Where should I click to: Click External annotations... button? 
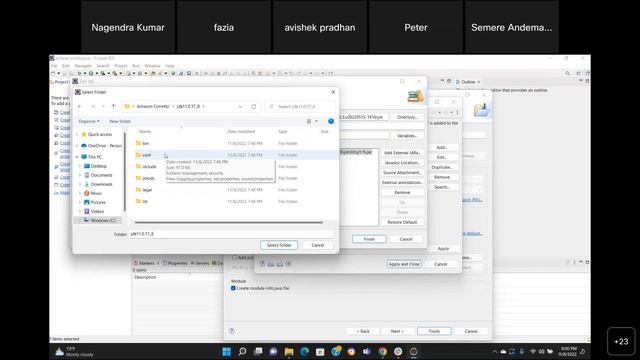click(x=402, y=182)
